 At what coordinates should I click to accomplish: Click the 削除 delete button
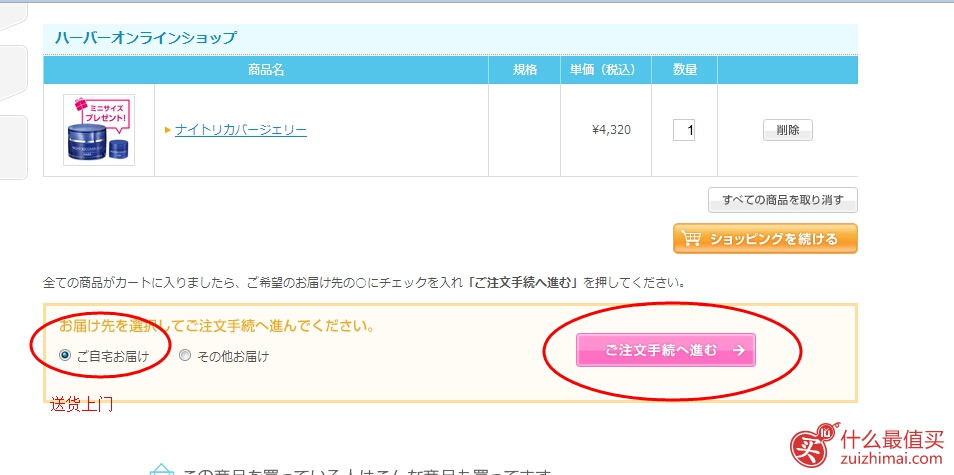point(788,130)
